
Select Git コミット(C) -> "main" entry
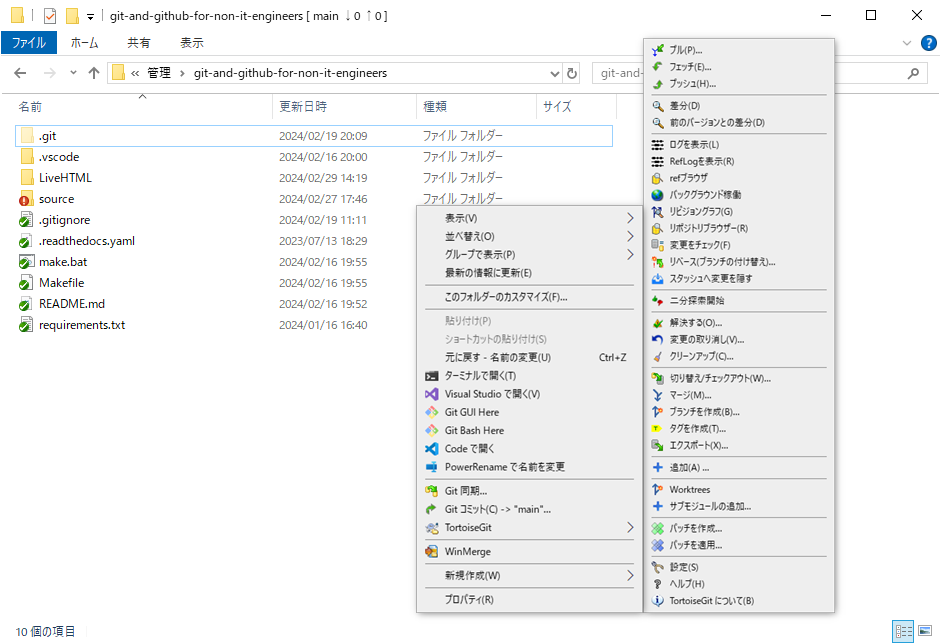tap(529, 510)
